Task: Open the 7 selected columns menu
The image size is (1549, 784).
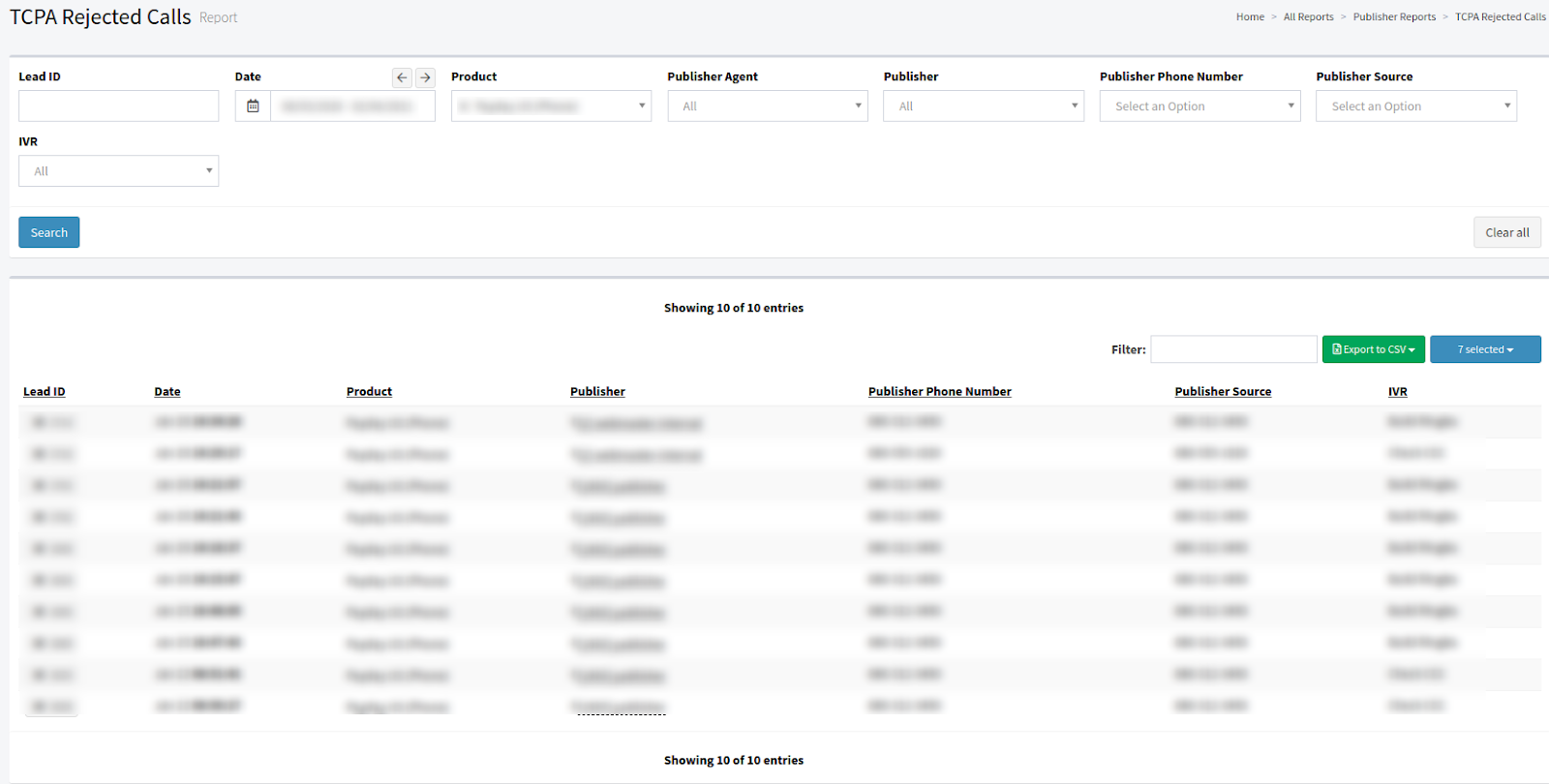Action: point(1485,349)
